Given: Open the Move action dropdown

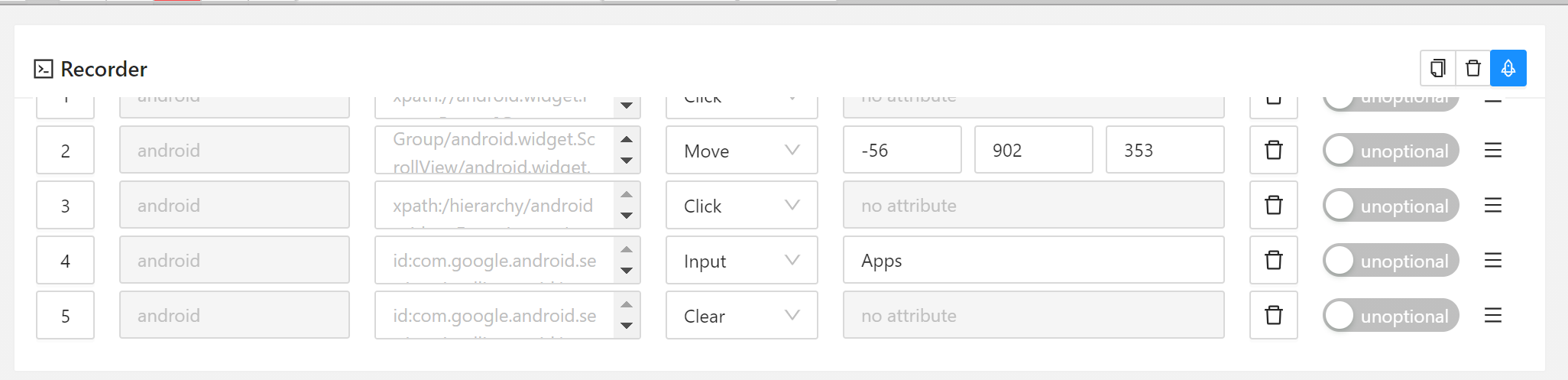Looking at the screenshot, I should (741, 151).
